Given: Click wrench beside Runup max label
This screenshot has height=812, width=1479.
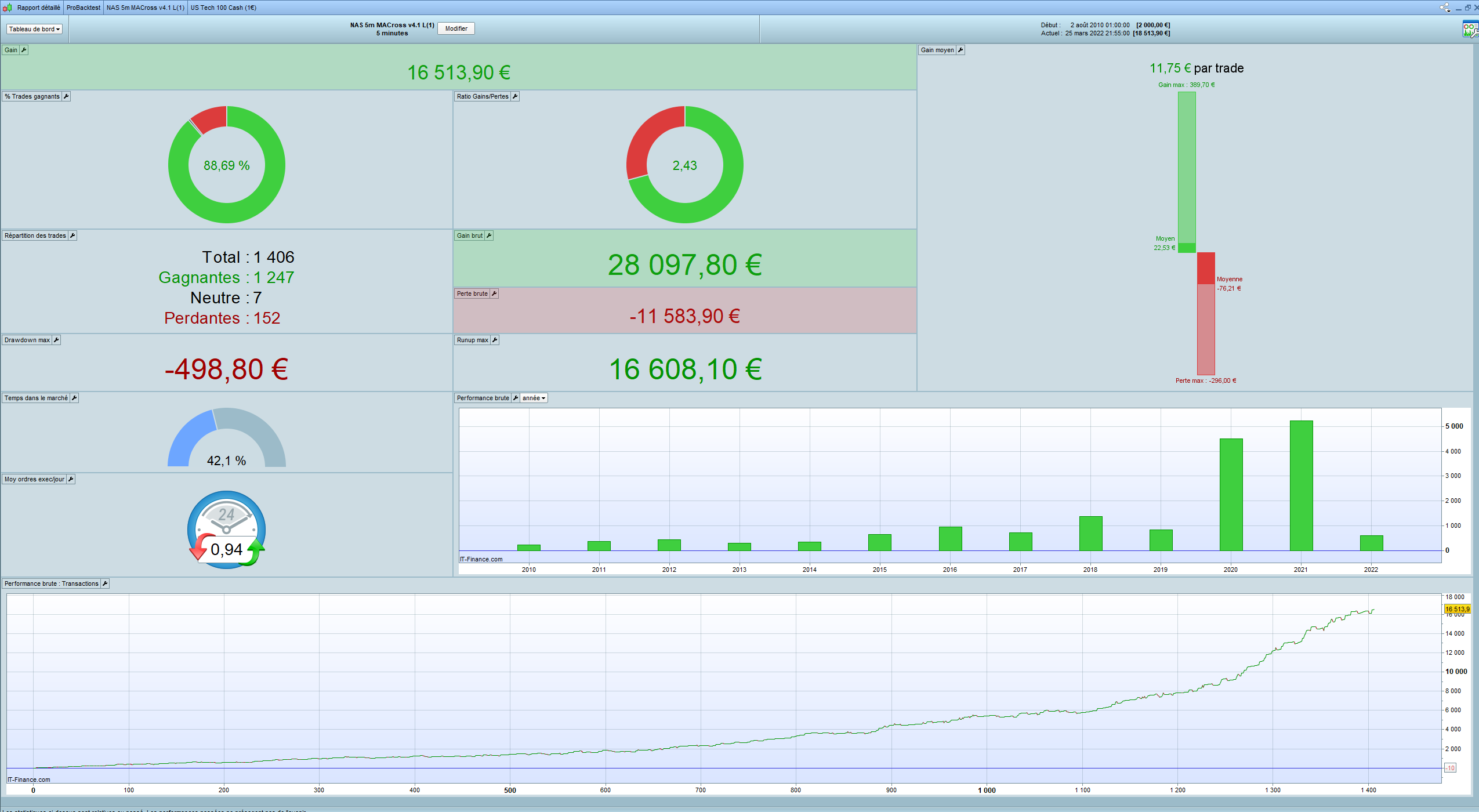Looking at the screenshot, I should [x=495, y=340].
